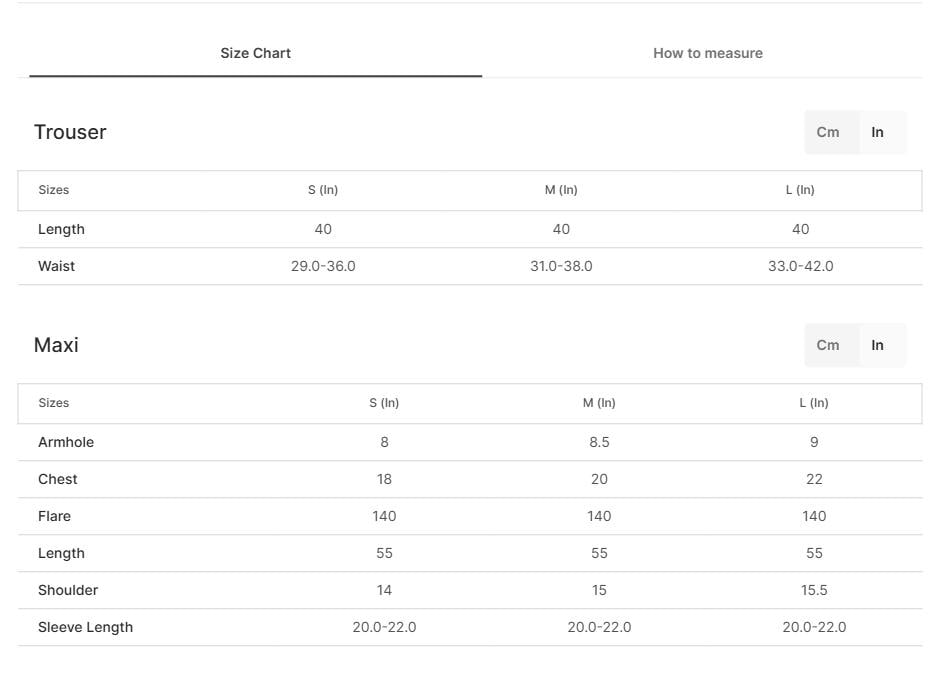Click the 15.5 shoulder measurement
This screenshot has width=932, height=676.
[814, 590]
